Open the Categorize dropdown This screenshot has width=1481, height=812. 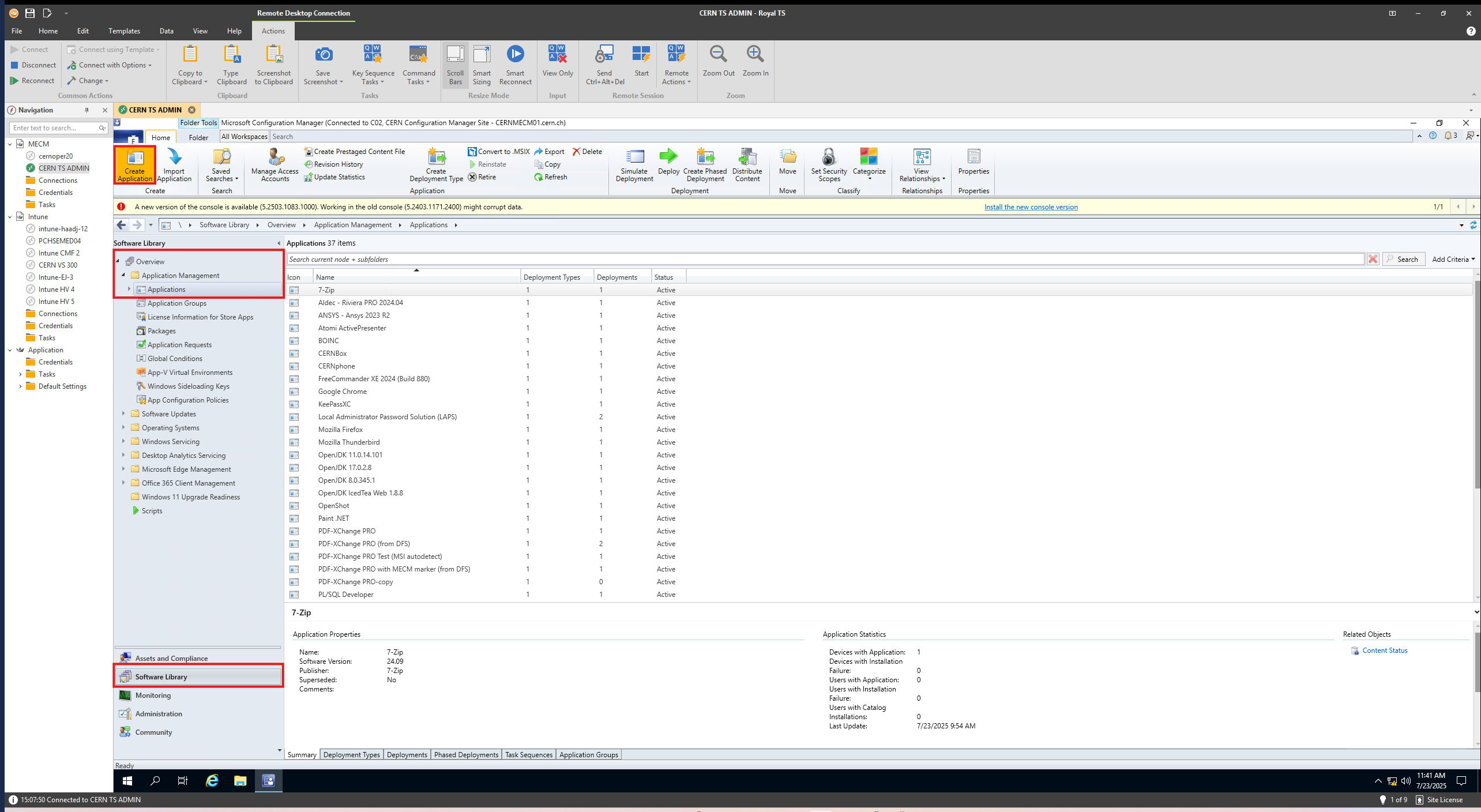[x=869, y=165]
